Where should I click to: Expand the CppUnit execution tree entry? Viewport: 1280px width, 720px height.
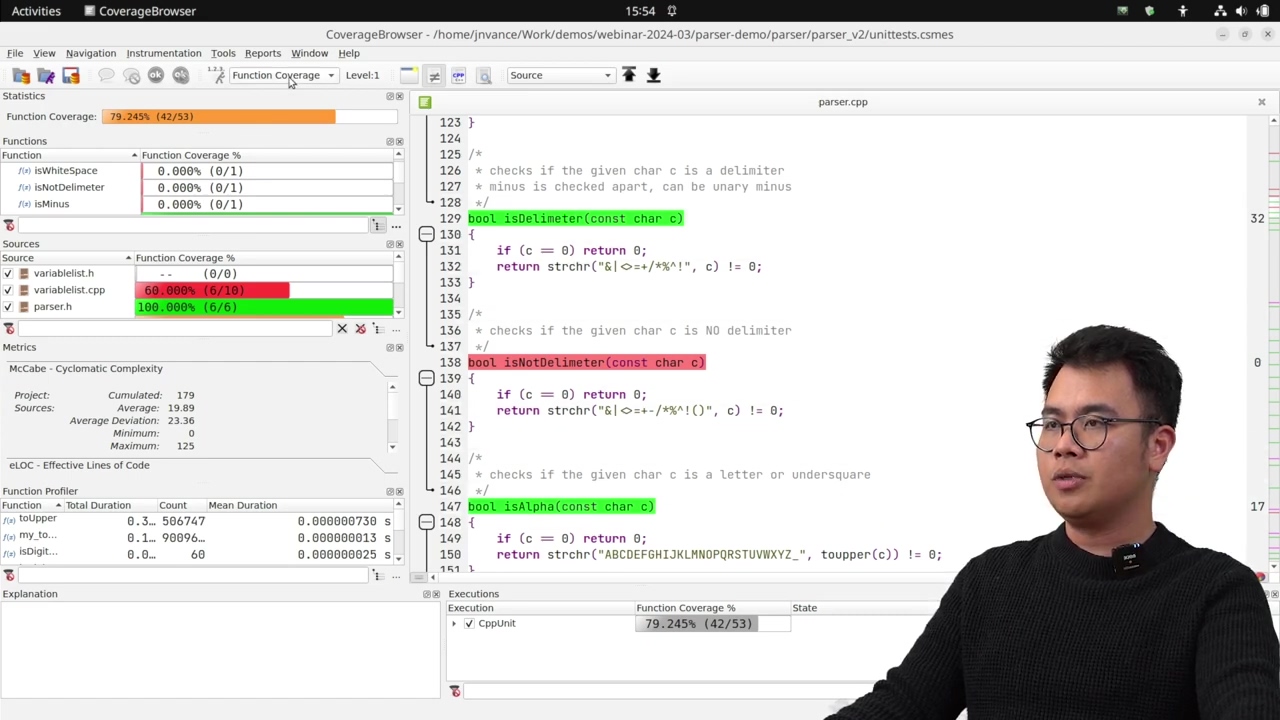tap(454, 623)
